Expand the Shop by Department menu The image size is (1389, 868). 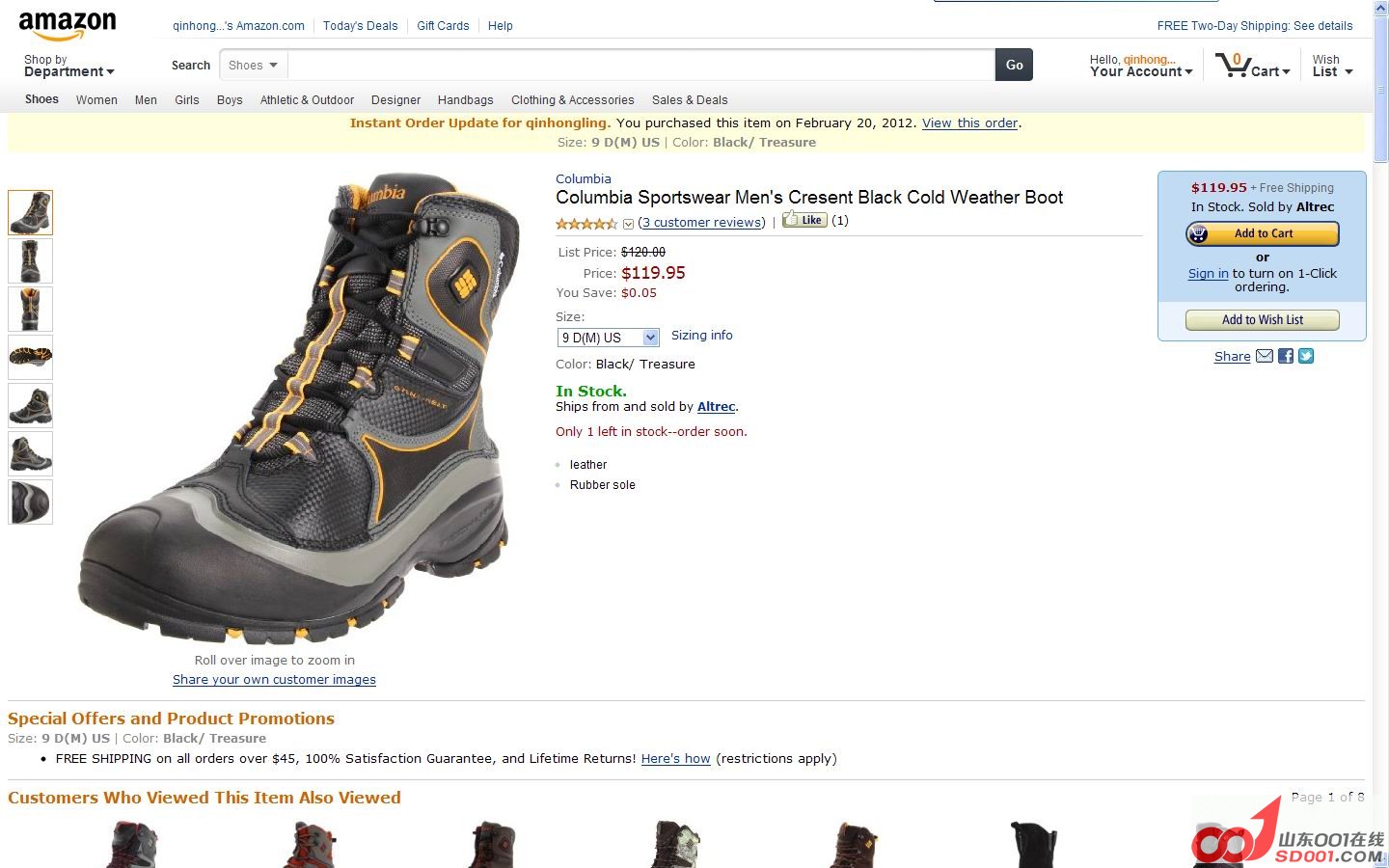[x=68, y=66]
